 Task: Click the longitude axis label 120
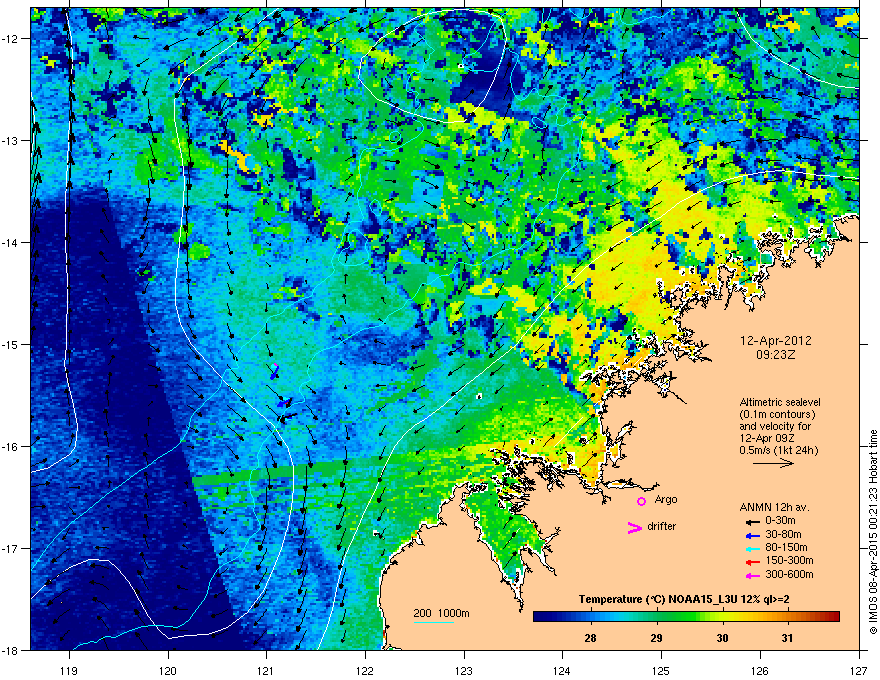pos(168,671)
